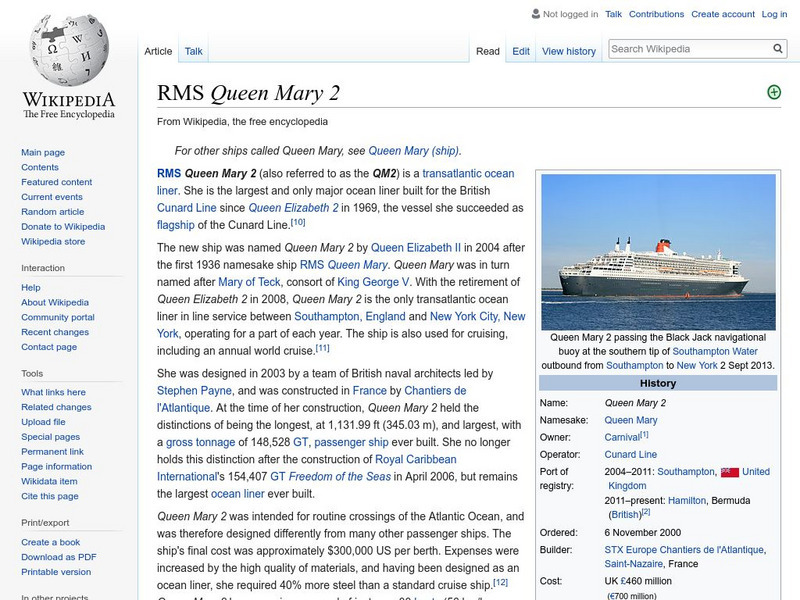Focus the Search Wikipedia input field
Viewport: 800px width, 600px height.
[x=690, y=49]
